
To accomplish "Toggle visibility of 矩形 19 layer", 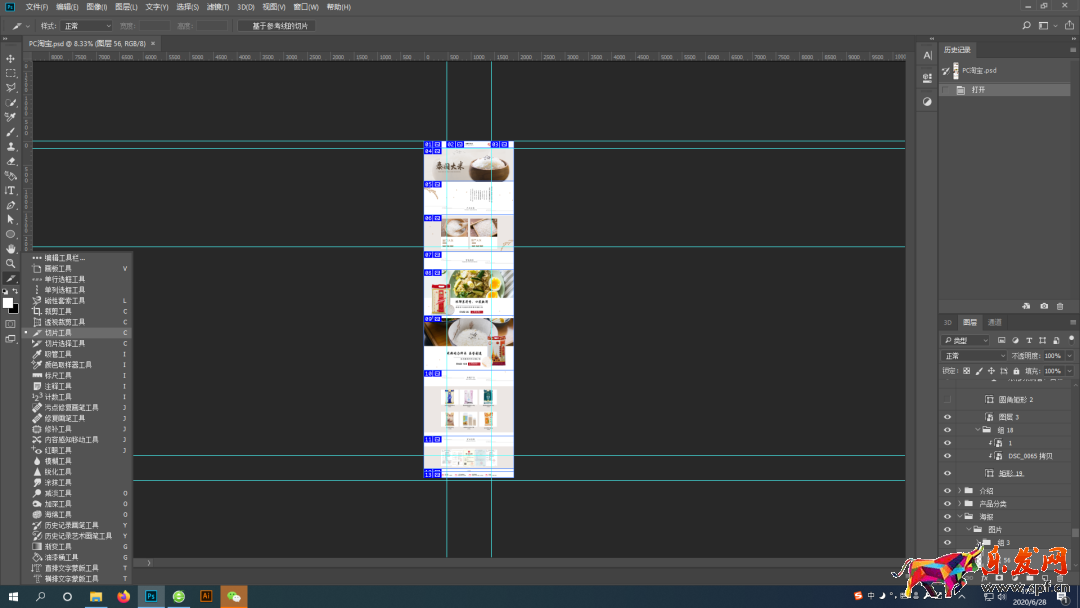I will click(947, 474).
